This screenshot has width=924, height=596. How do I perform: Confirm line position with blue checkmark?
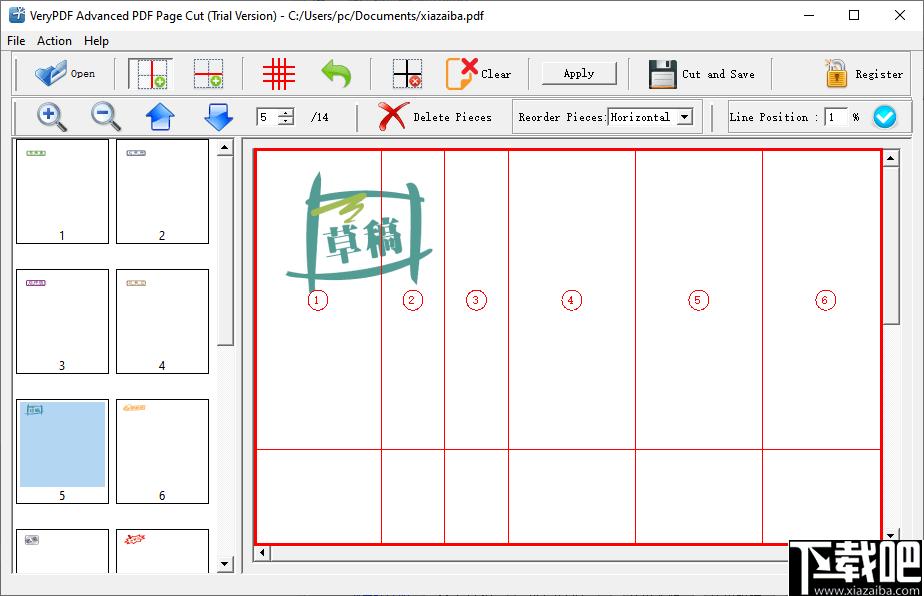[x=885, y=117]
